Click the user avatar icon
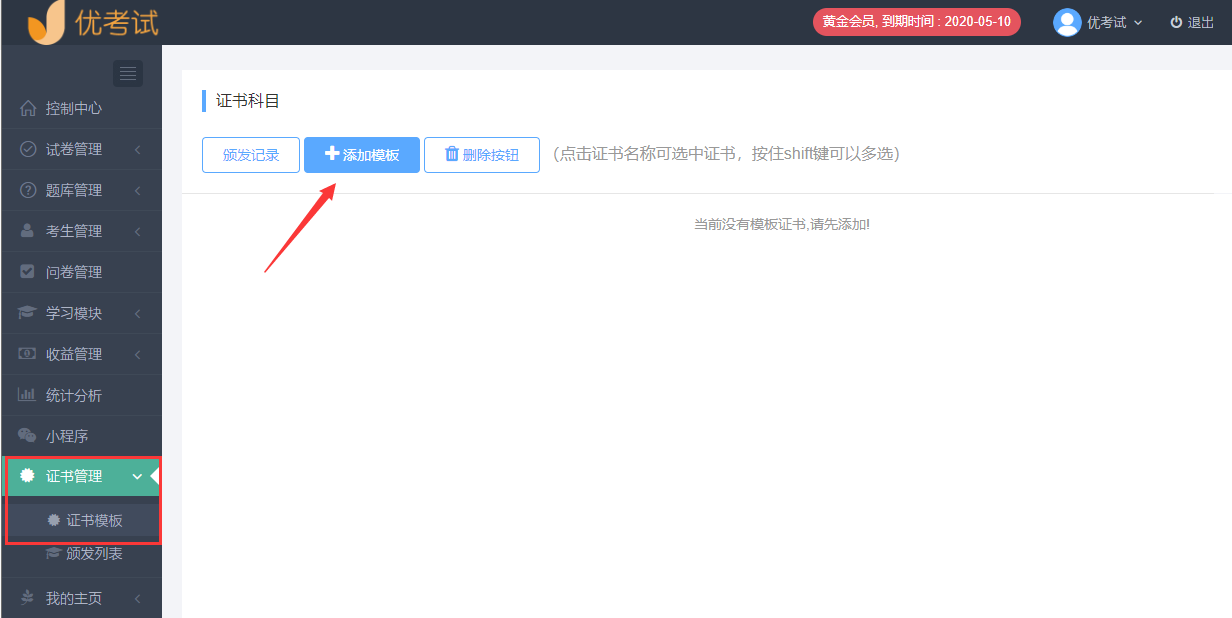The width and height of the screenshot is (1232, 618). pyautogui.click(x=1067, y=22)
